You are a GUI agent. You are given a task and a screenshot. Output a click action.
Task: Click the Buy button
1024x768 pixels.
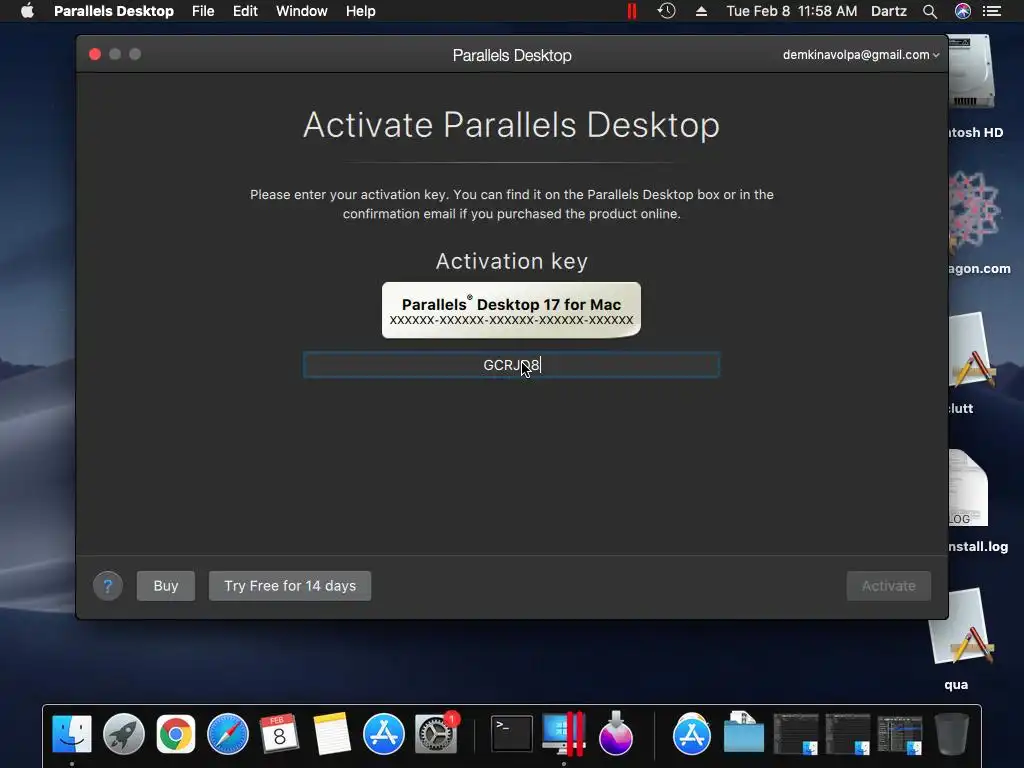(166, 586)
